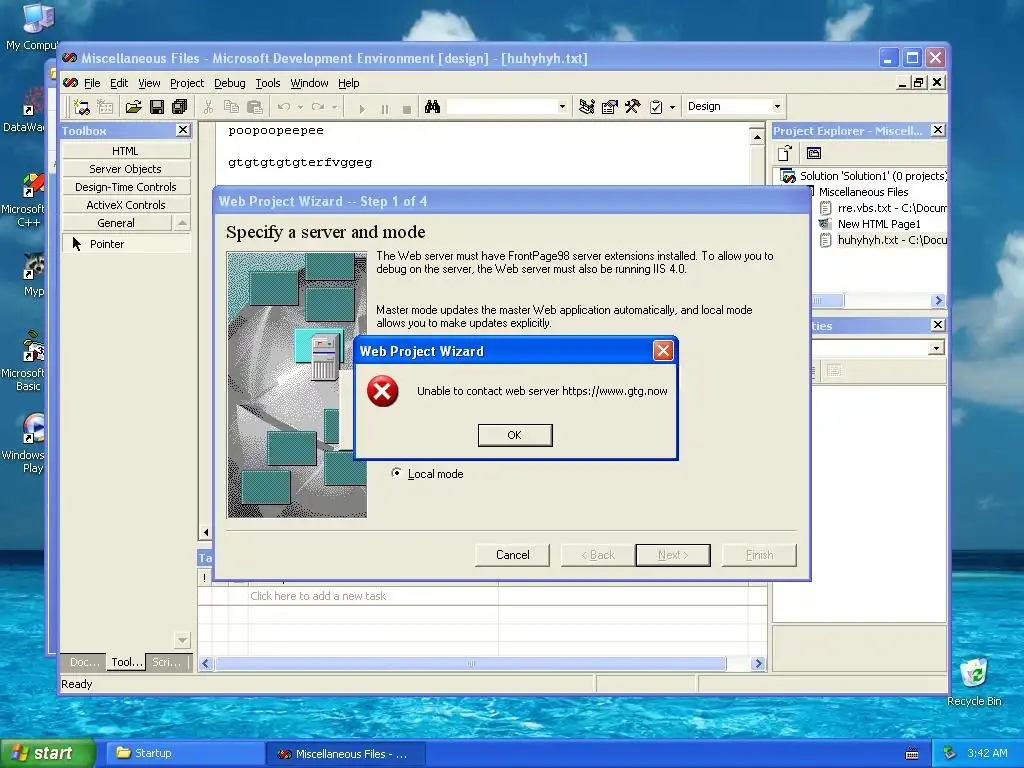Click OK in the error dialog
Viewport: 1024px width, 768px height.
tap(515, 435)
